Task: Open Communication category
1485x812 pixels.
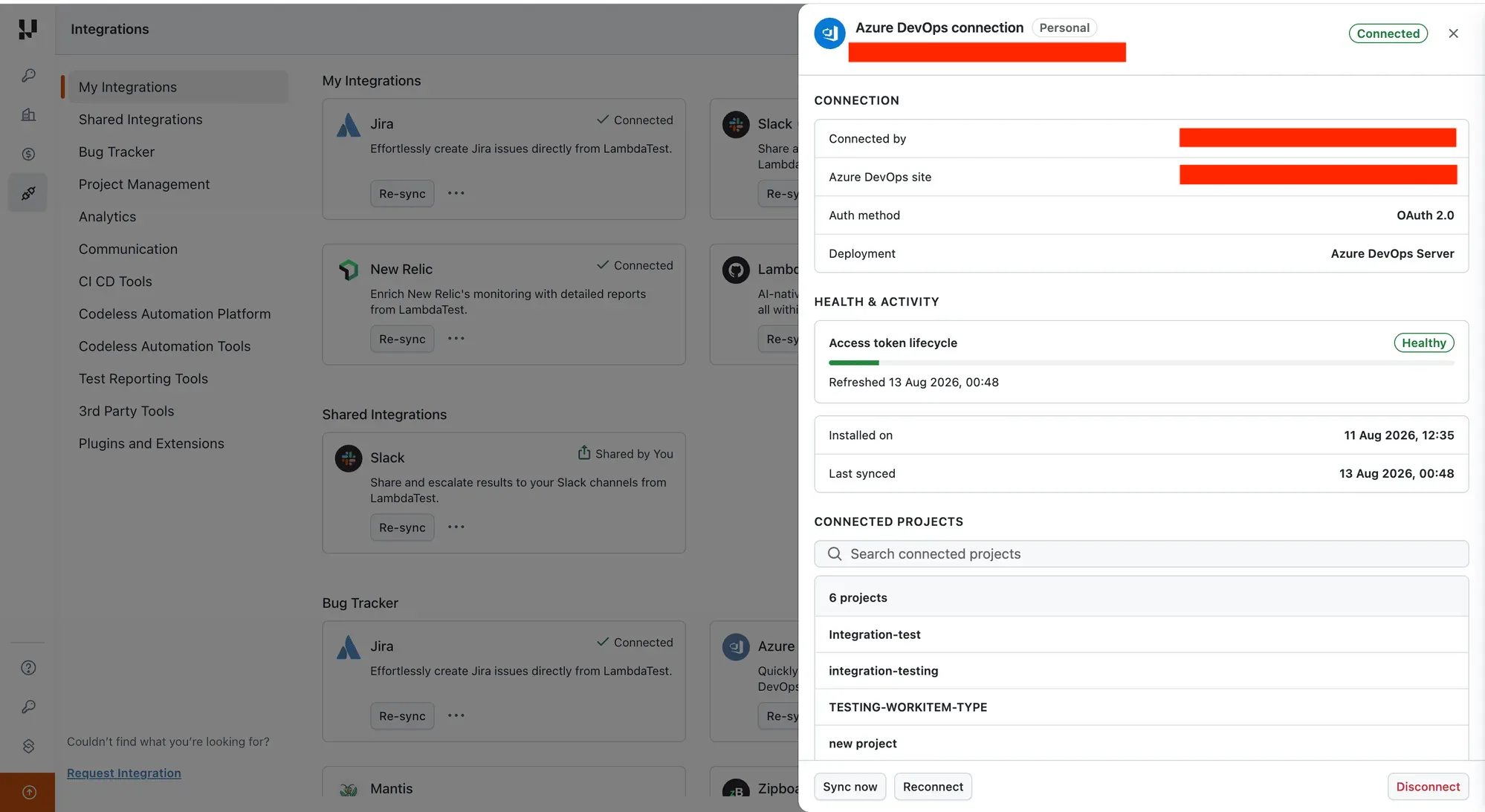Action: pyautogui.click(x=128, y=249)
